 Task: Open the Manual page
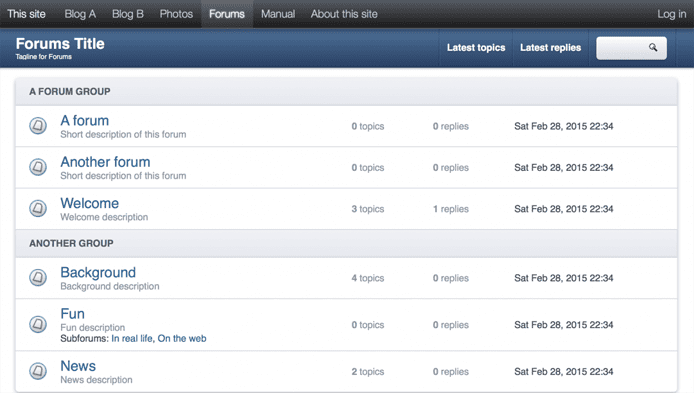tap(278, 14)
